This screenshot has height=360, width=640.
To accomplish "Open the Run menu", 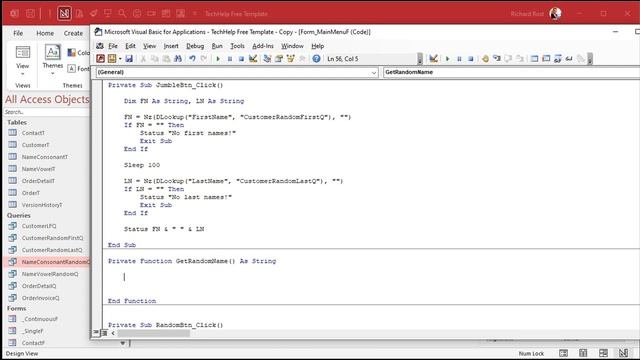I will point(217,46).
